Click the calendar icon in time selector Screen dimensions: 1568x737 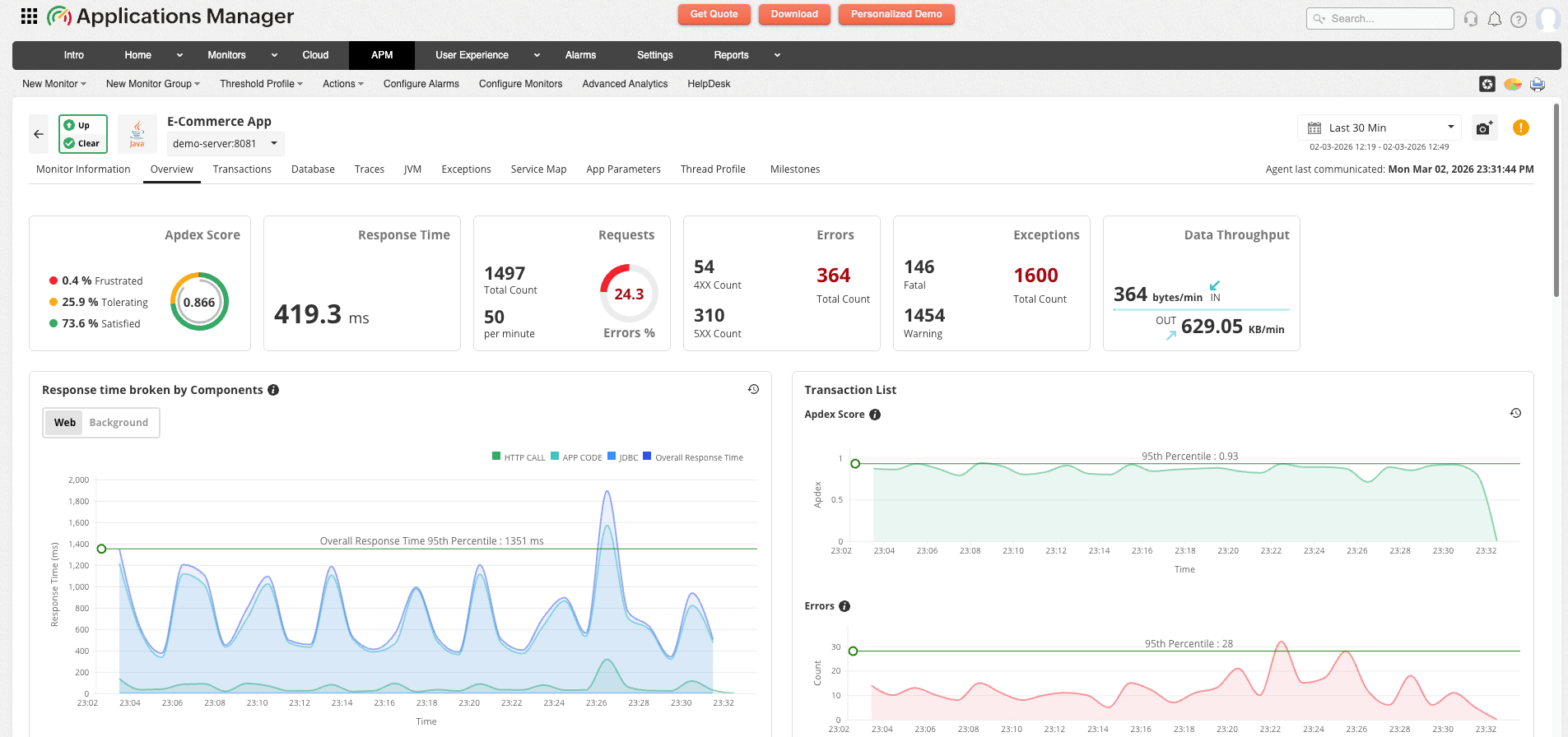coord(1314,128)
